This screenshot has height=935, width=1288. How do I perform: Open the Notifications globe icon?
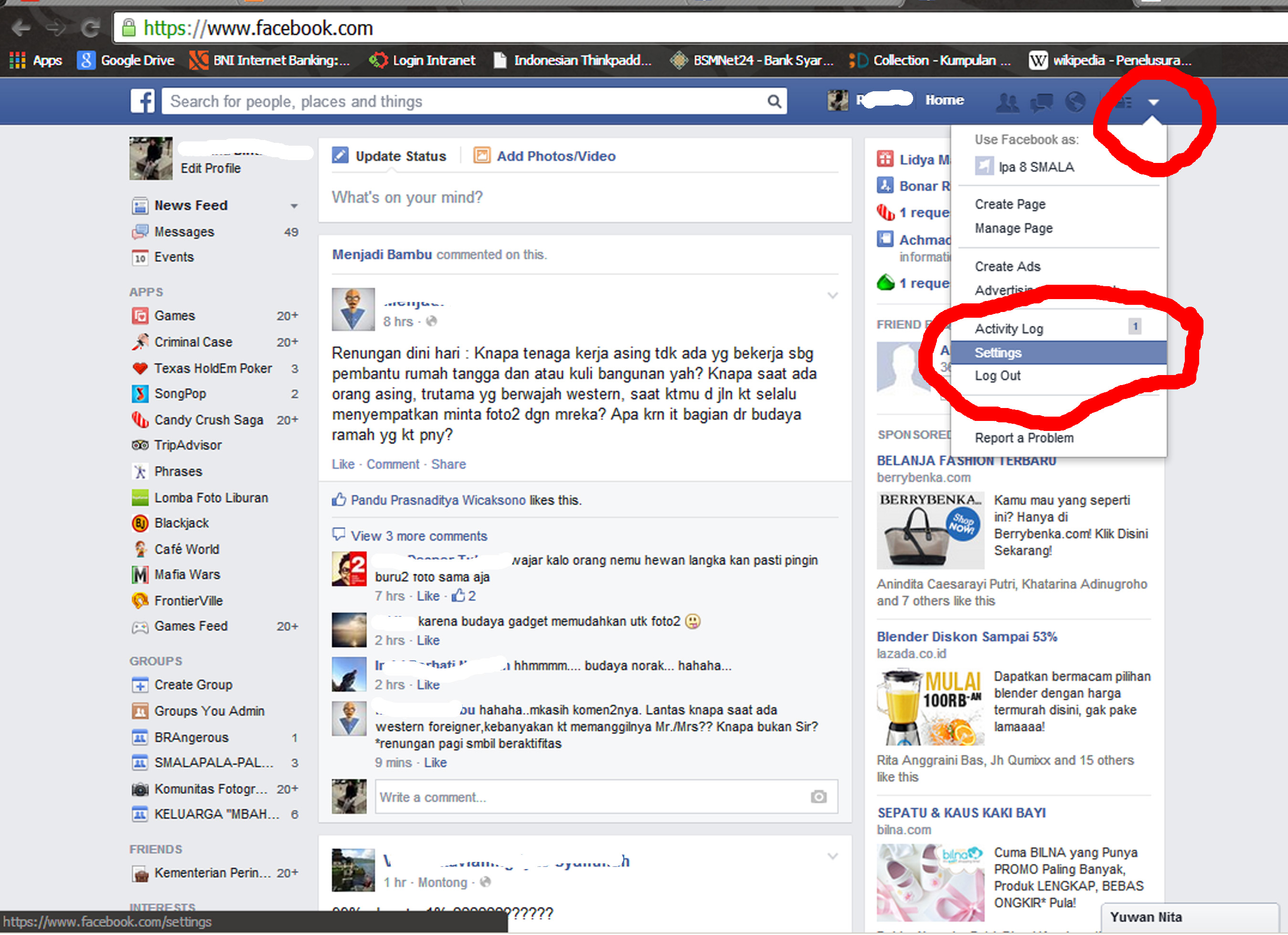click(1075, 102)
